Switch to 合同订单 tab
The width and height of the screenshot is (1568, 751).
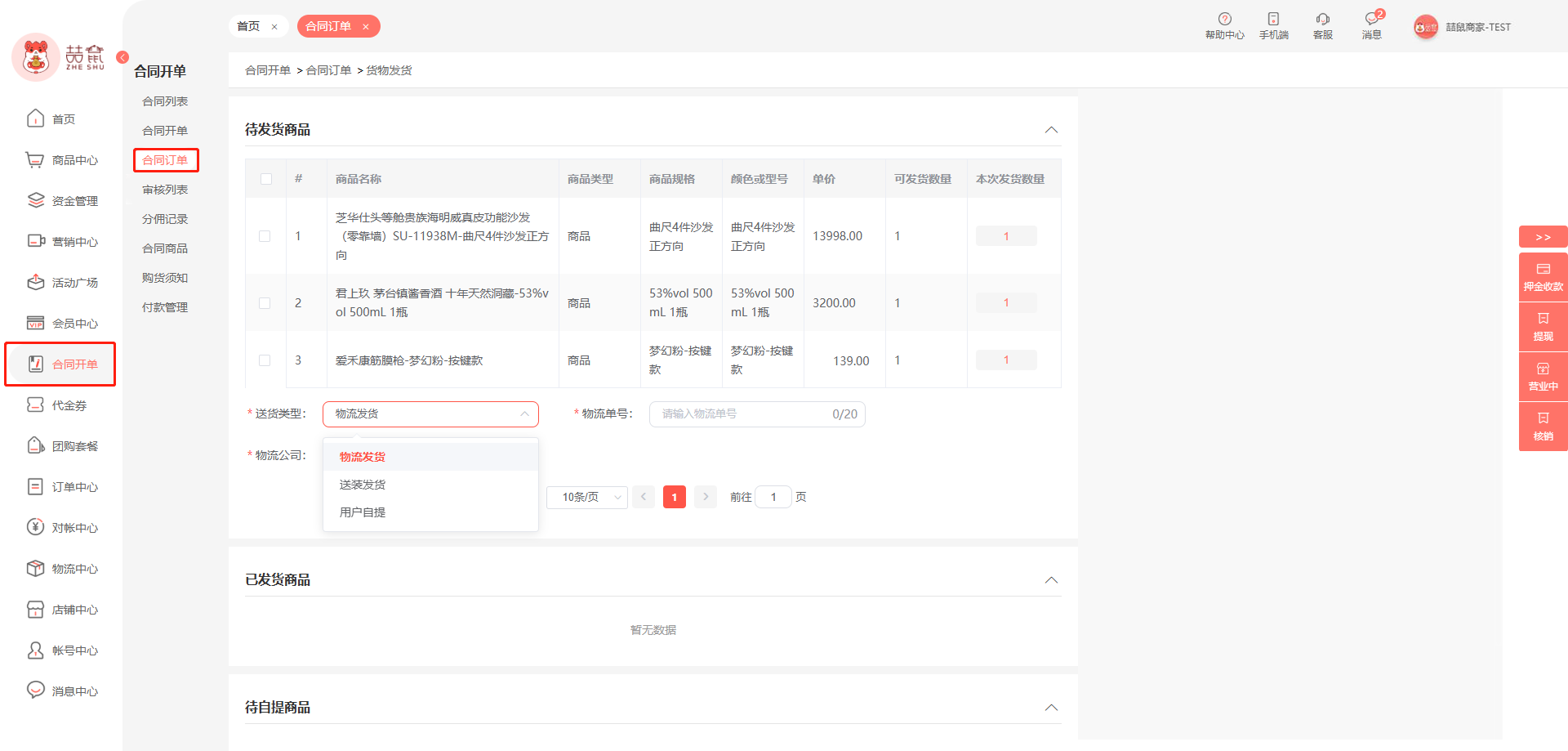coord(328,26)
